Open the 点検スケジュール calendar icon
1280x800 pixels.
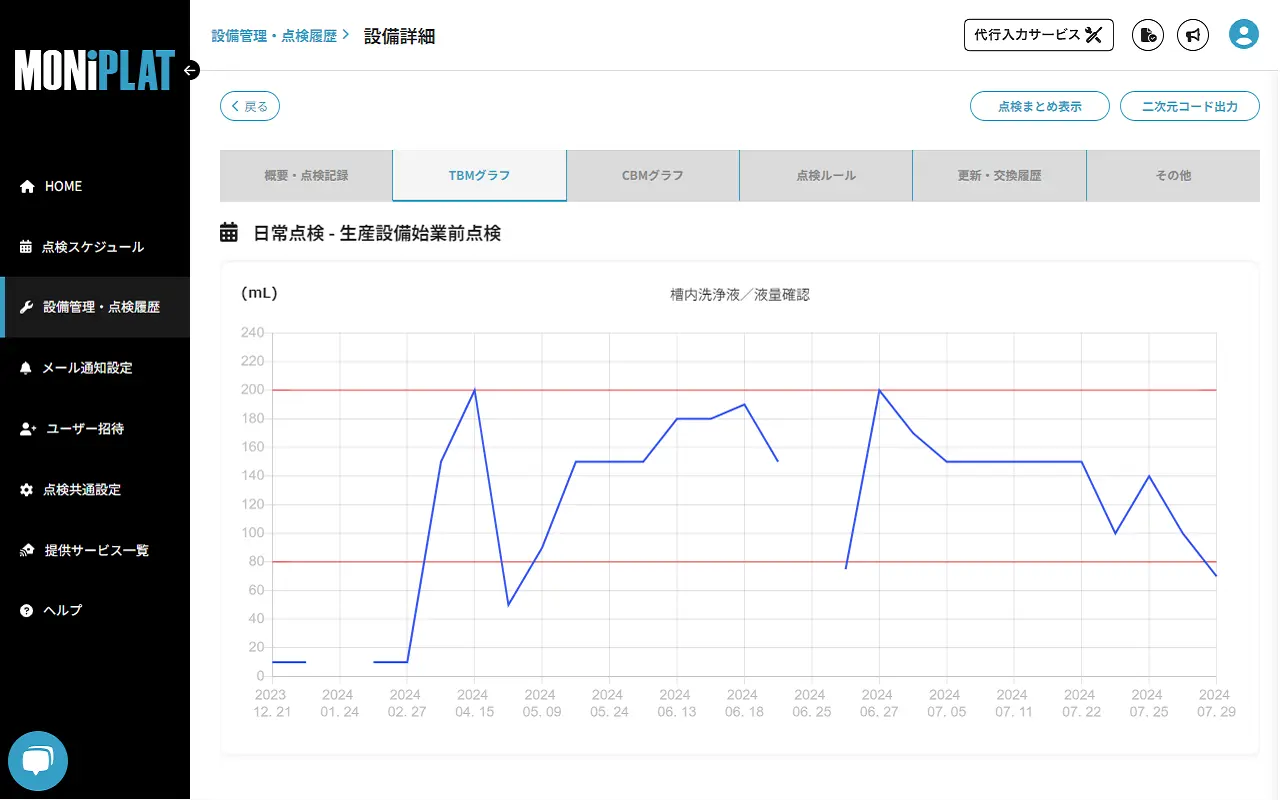24,246
